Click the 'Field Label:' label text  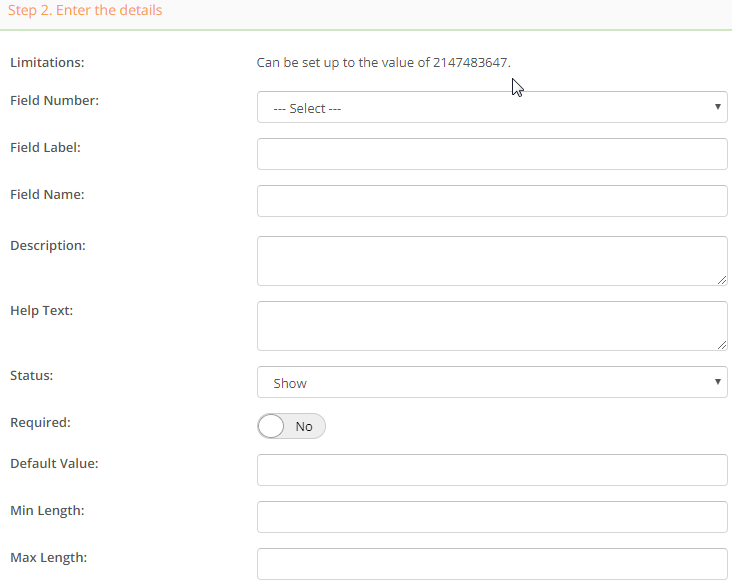pos(45,147)
